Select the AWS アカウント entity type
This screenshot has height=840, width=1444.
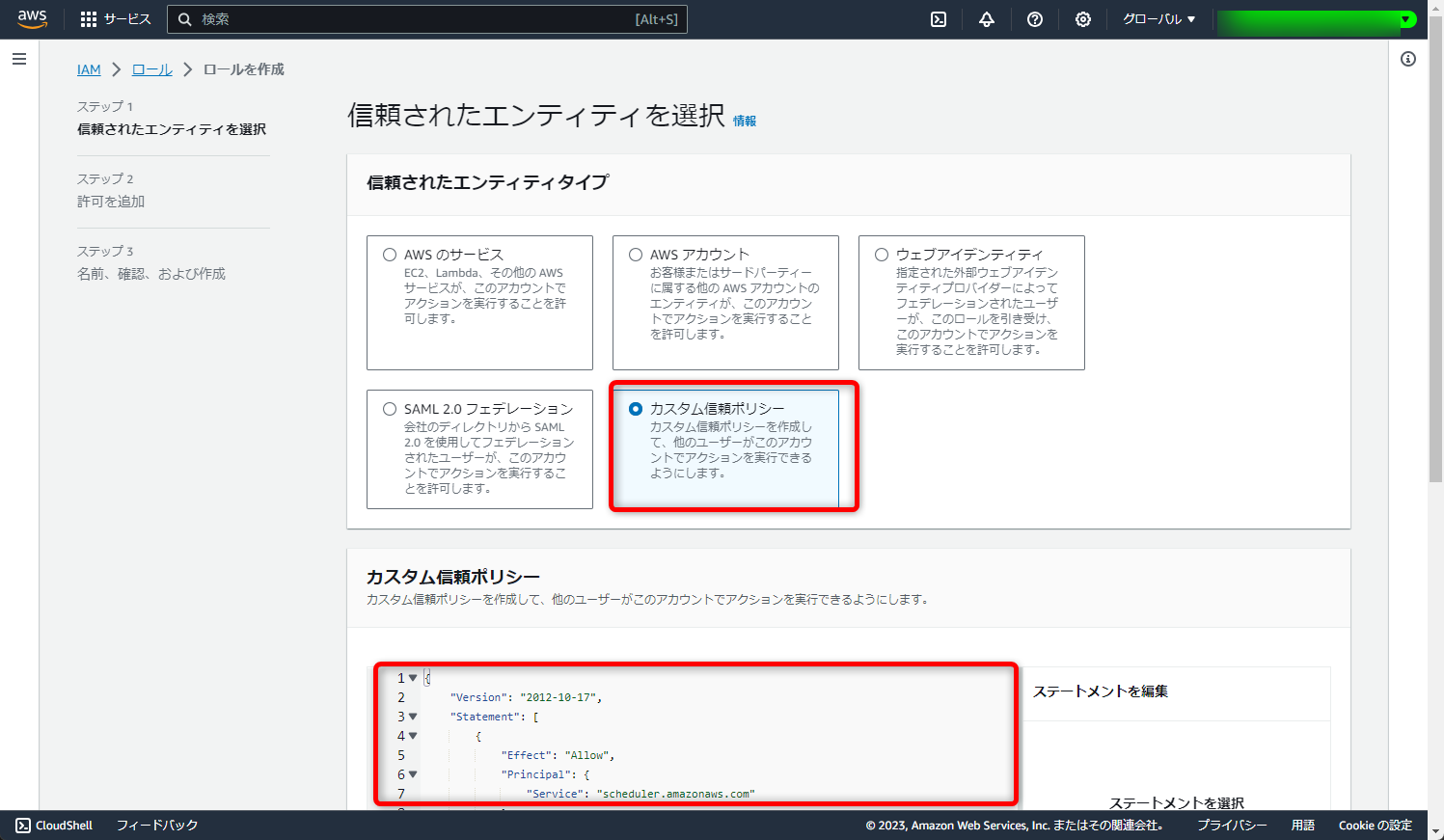point(635,254)
